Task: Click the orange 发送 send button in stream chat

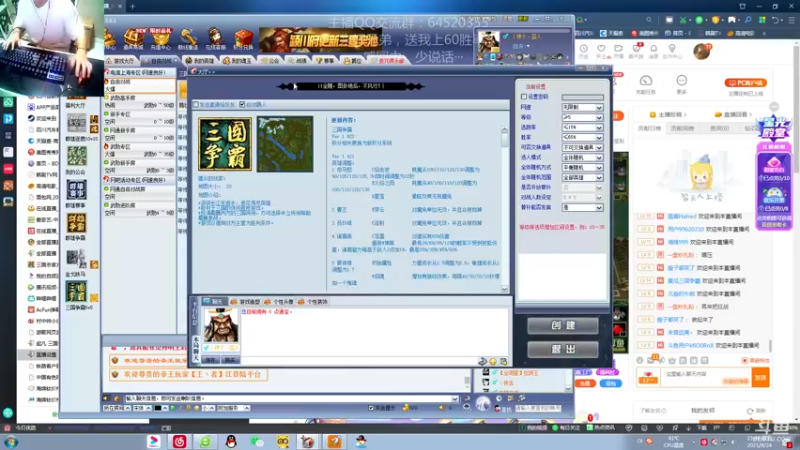Action: [x=760, y=378]
